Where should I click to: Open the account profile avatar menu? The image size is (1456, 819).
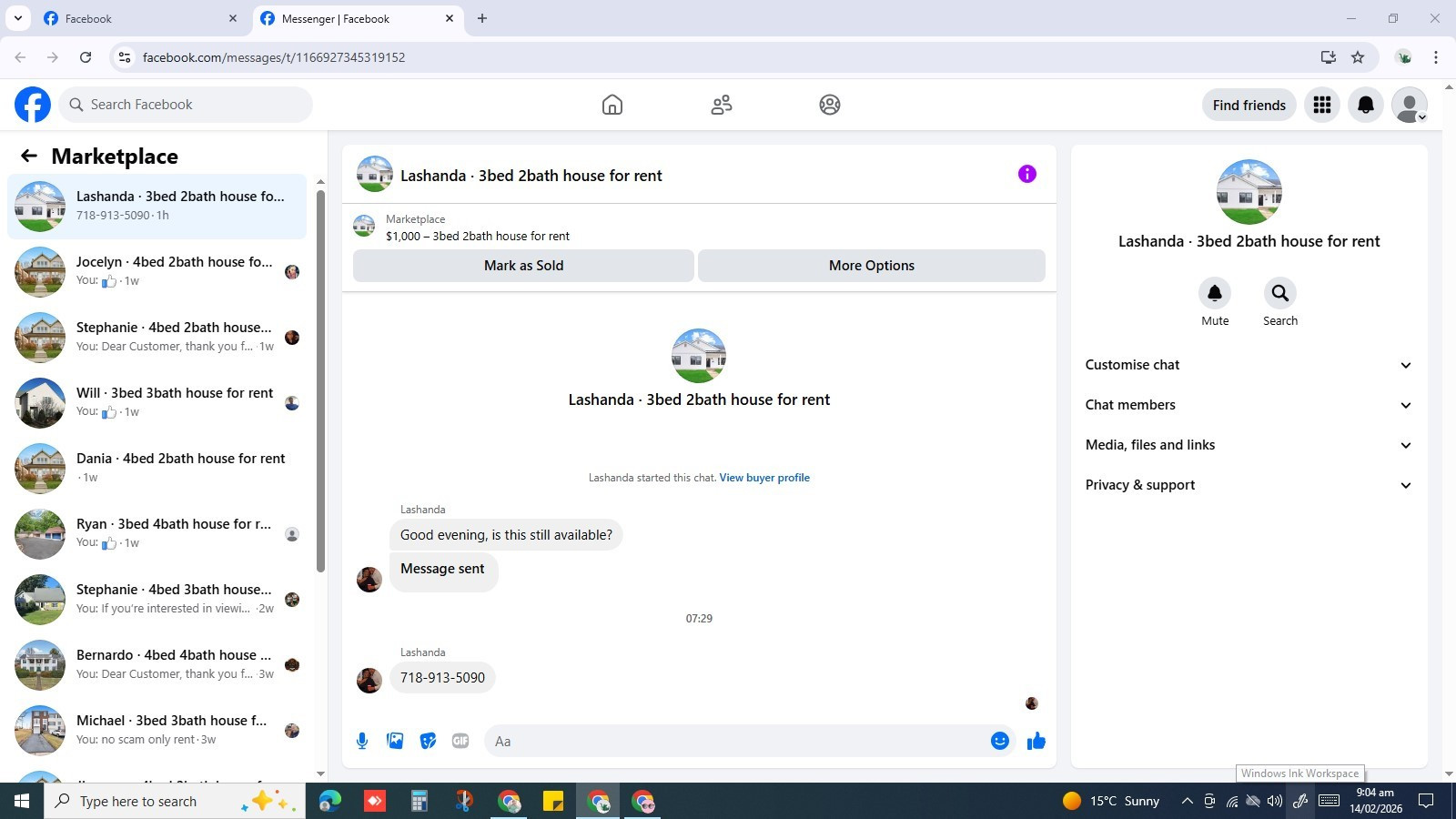pos(1410,105)
